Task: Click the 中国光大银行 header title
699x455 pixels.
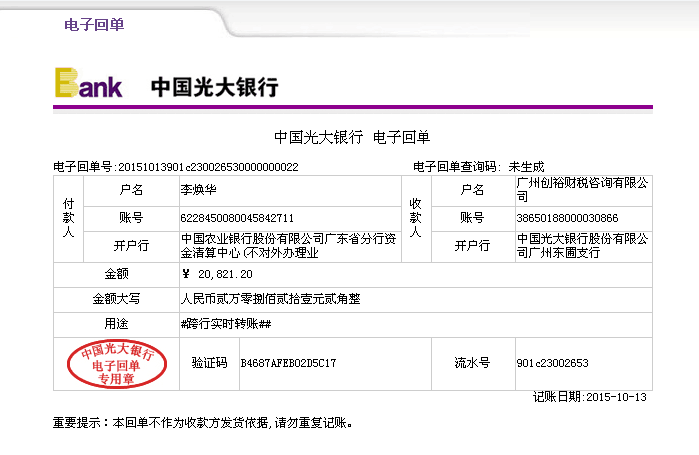Action: click(214, 87)
